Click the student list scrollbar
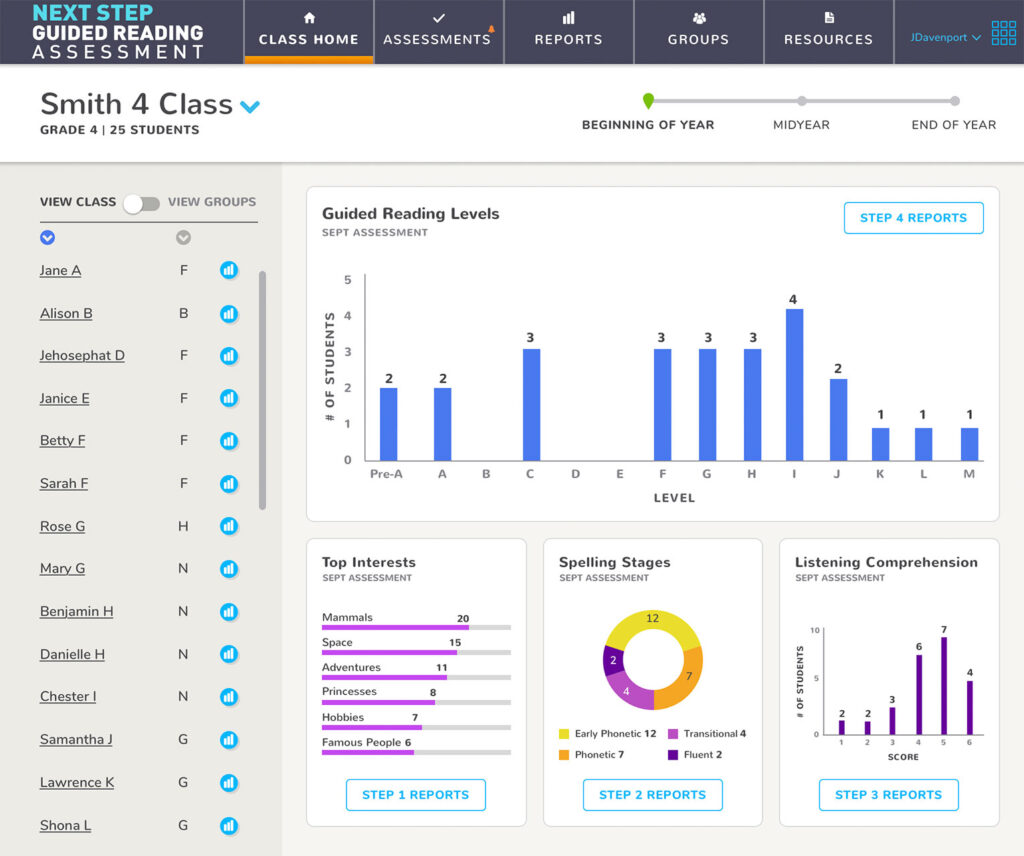 click(262, 390)
